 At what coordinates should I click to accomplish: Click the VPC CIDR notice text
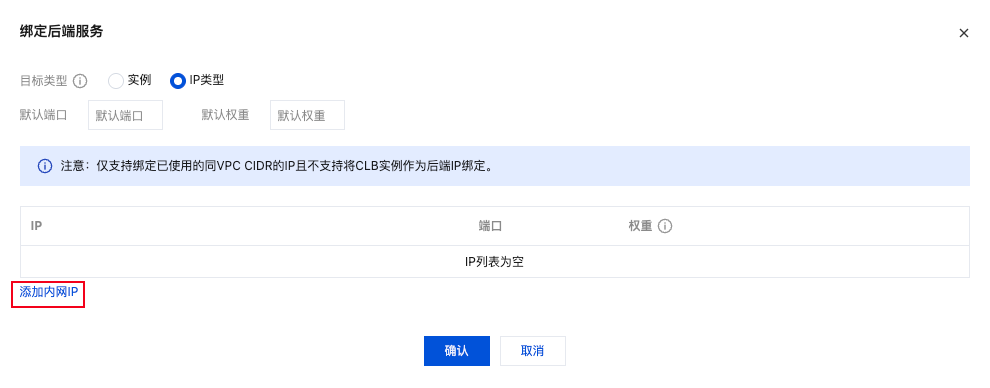pyautogui.click(x=276, y=167)
